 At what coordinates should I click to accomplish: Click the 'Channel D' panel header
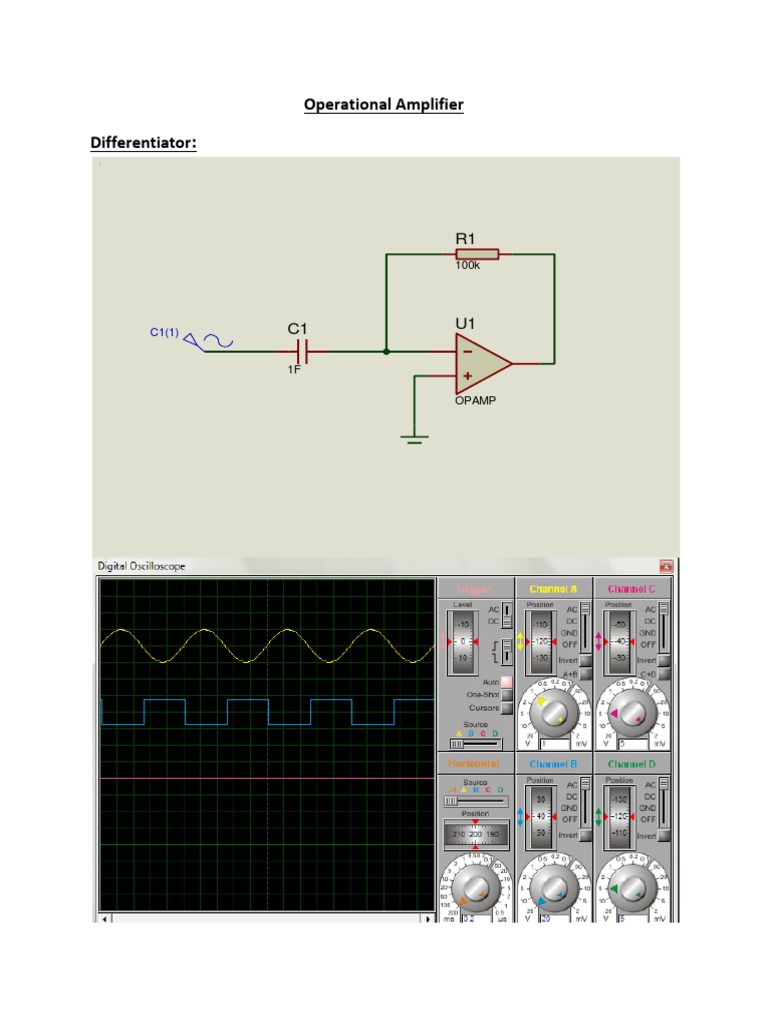(632, 764)
